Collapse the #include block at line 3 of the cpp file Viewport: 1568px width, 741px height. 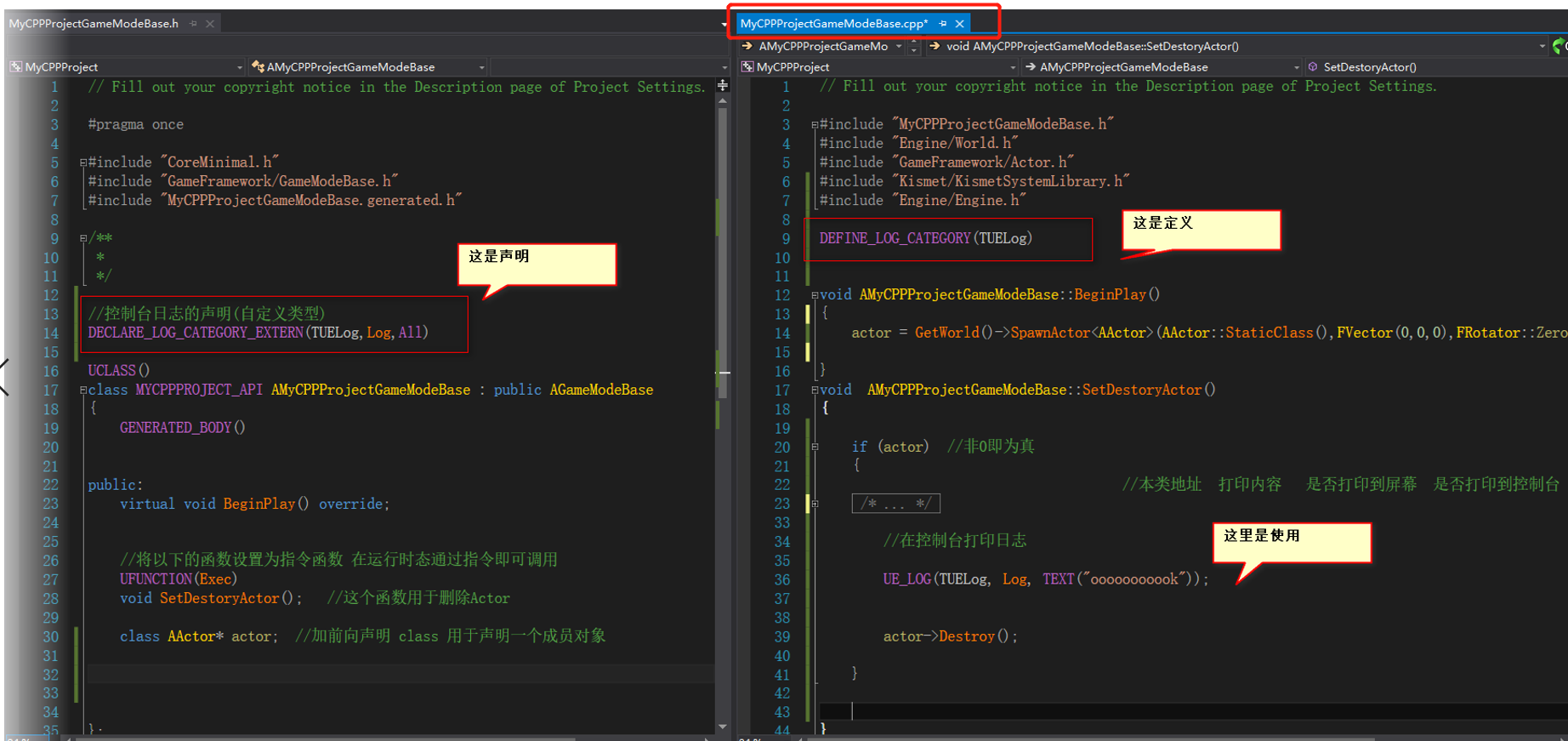tap(815, 124)
